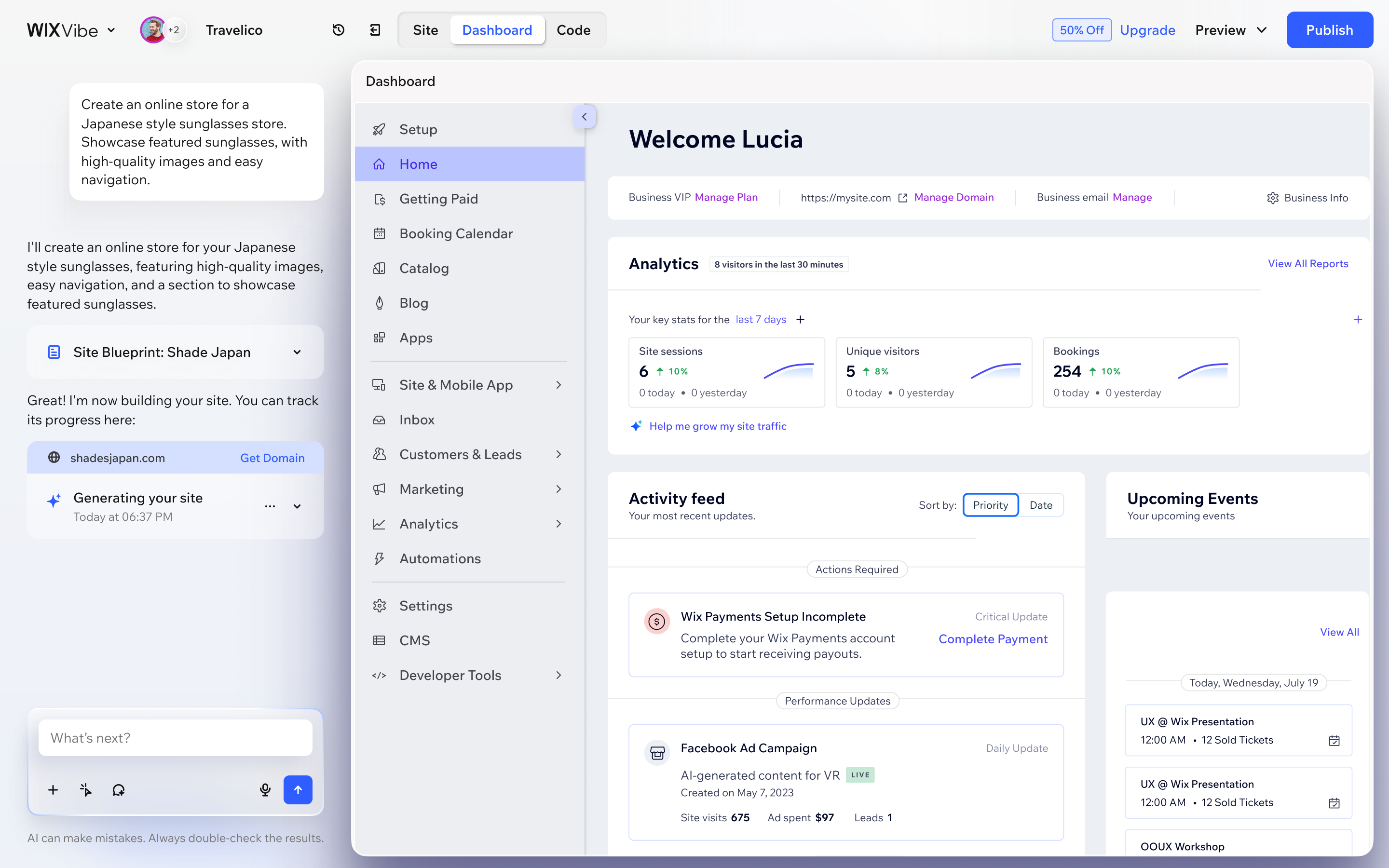Viewport: 1389px width, 868px height.
Task: Click the collaborators avatar in header
Action: pos(154,30)
